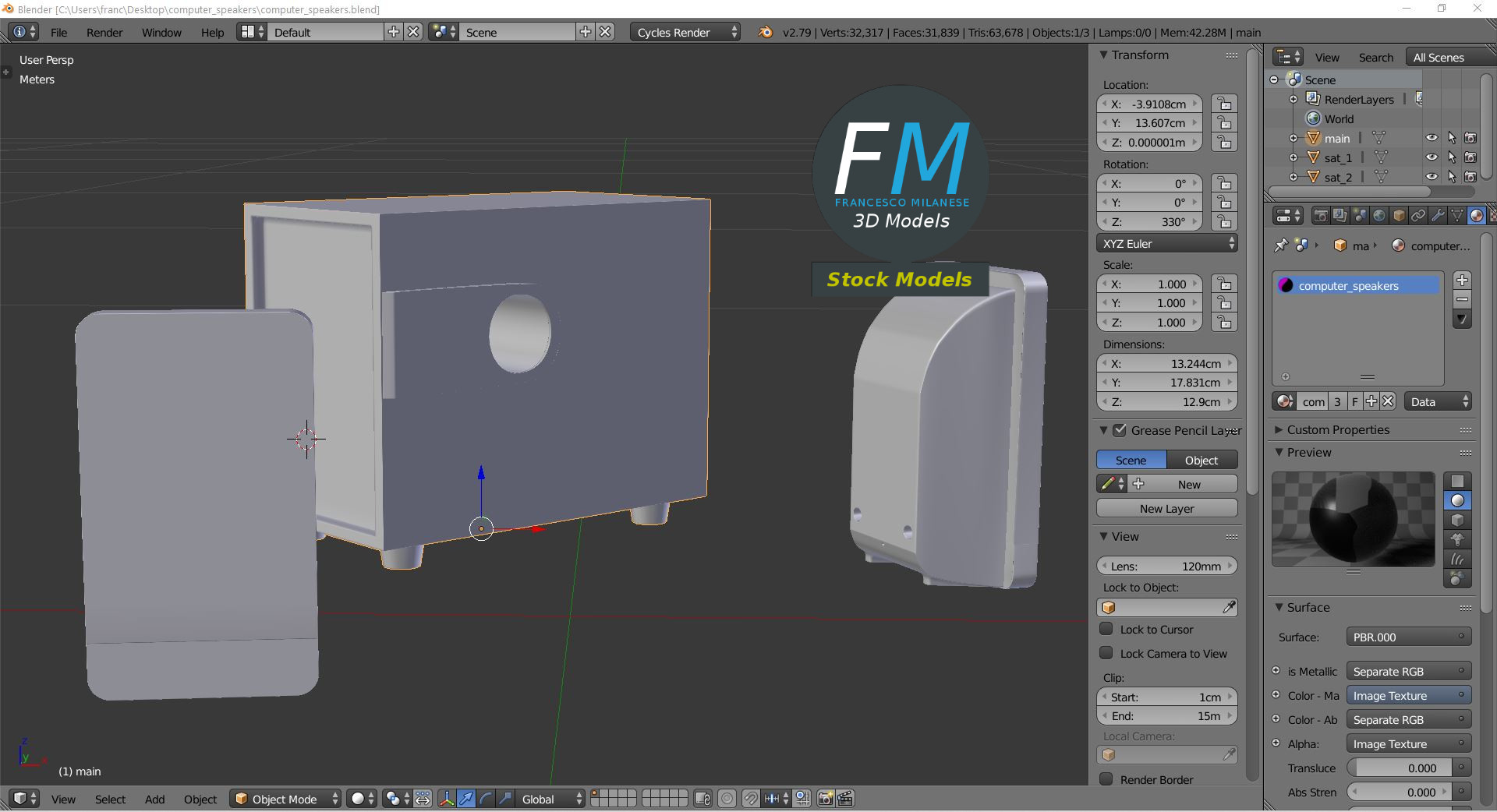This screenshot has width=1497, height=812.
Task: Click the New Layer button
Action: tap(1167, 508)
